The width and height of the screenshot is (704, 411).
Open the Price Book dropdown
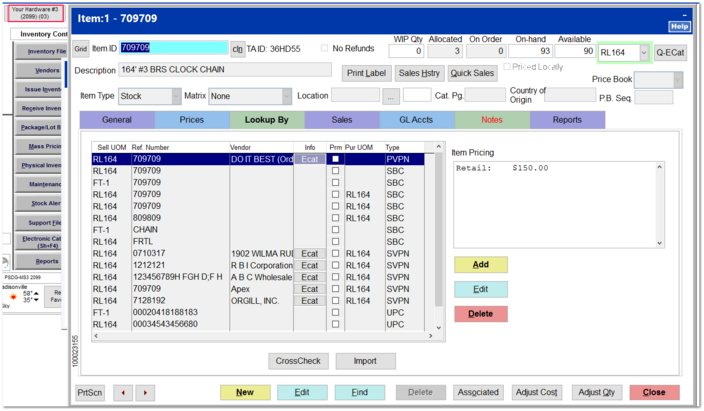(678, 80)
